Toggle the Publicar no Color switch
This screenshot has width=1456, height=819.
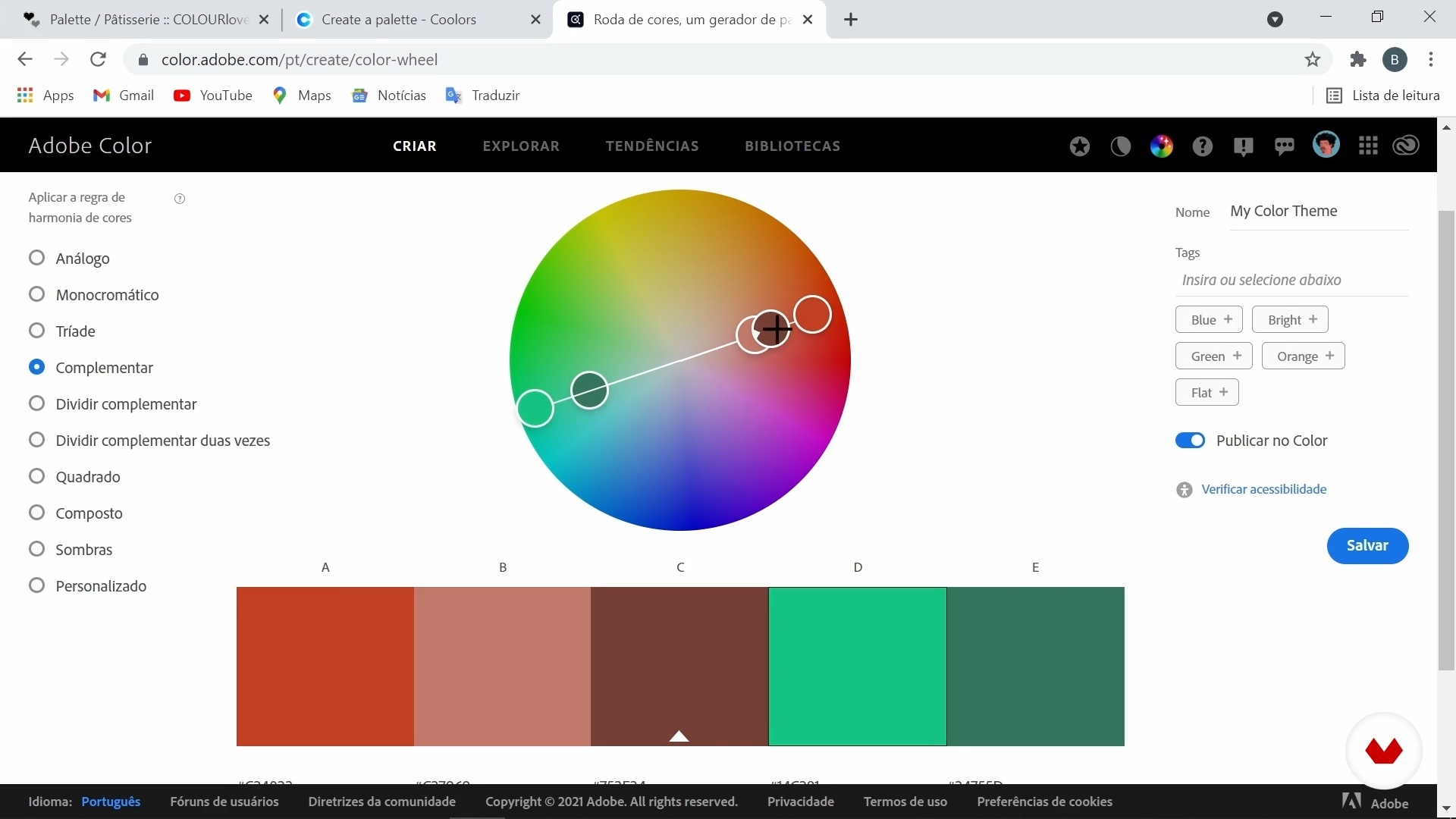click(x=1190, y=441)
